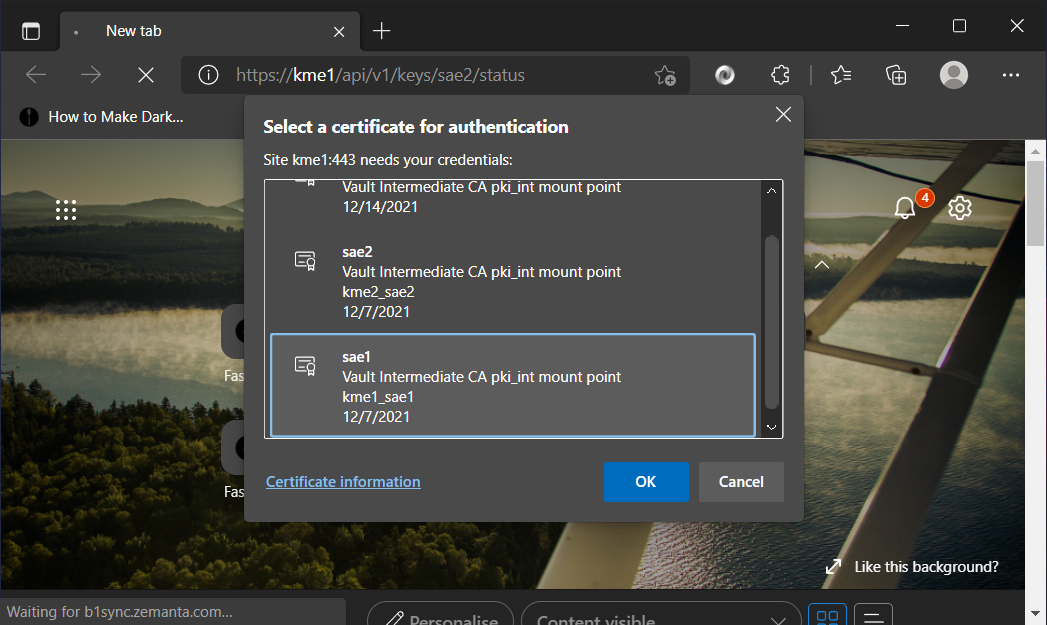Open the Extensions puzzle icon
Screen dimensions: 1047x625
(780, 75)
